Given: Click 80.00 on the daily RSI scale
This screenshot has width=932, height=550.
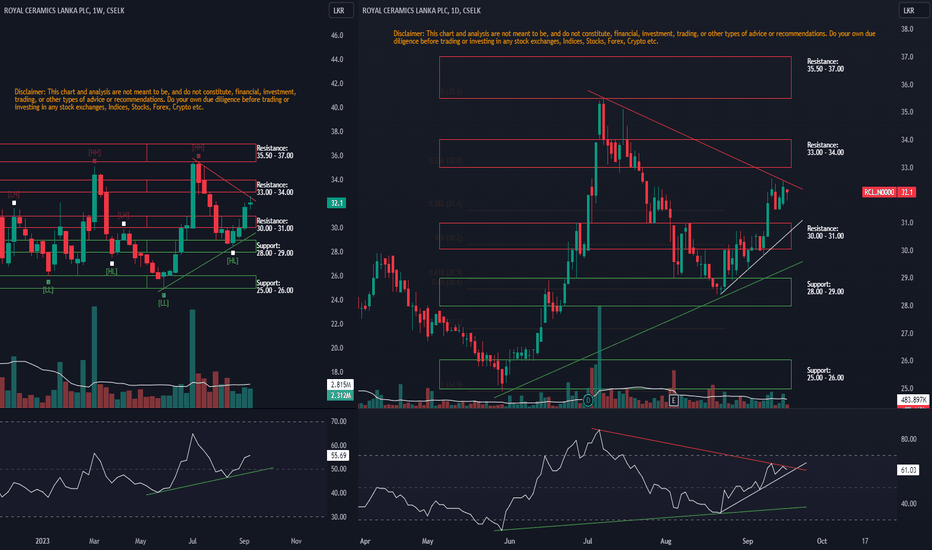Looking at the screenshot, I should [x=908, y=439].
